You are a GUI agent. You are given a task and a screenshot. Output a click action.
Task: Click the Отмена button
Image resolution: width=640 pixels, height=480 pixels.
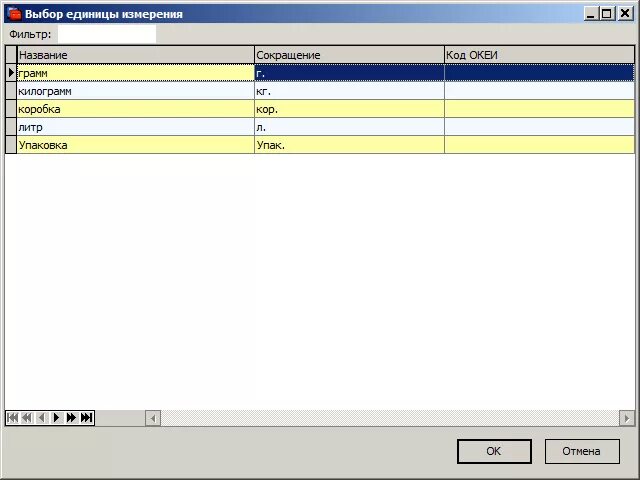click(582, 451)
